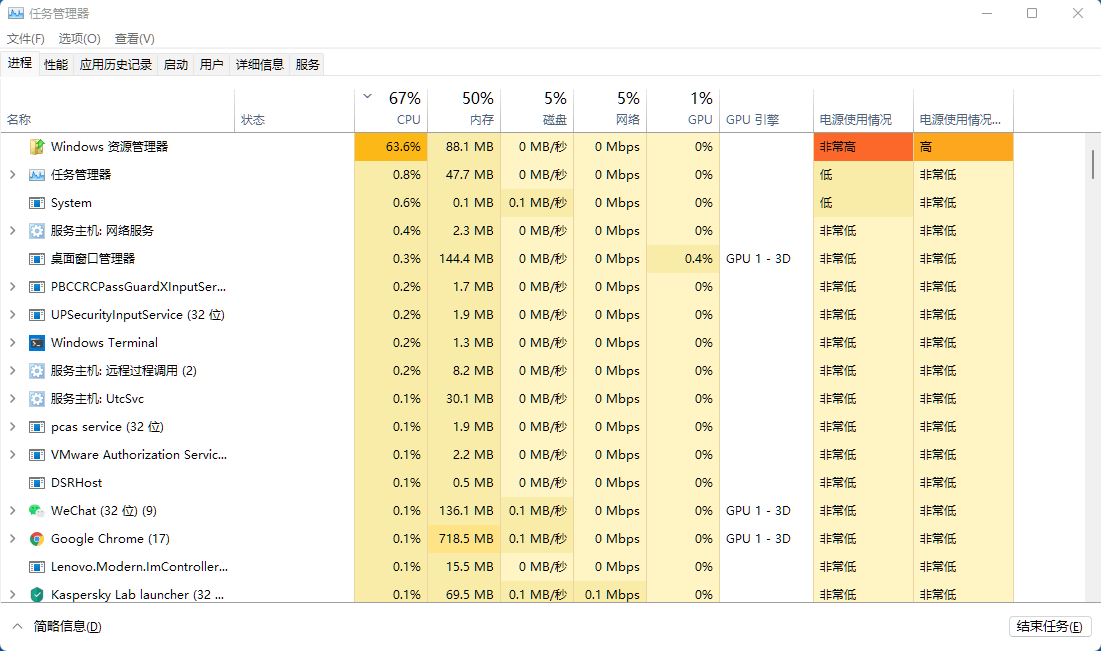Image resolution: width=1101 pixels, height=651 pixels.
Task: Click the 服务主机: 网络服务 gear icon
Action: [37, 231]
